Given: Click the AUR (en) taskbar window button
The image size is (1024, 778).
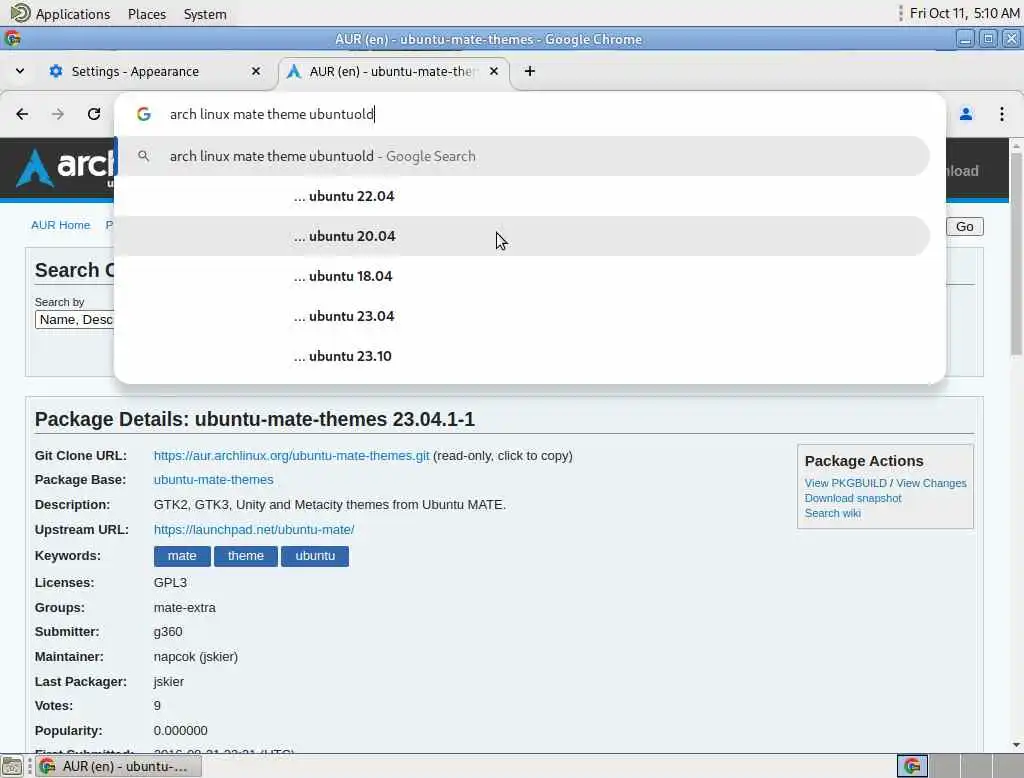Looking at the screenshot, I should tap(118, 766).
